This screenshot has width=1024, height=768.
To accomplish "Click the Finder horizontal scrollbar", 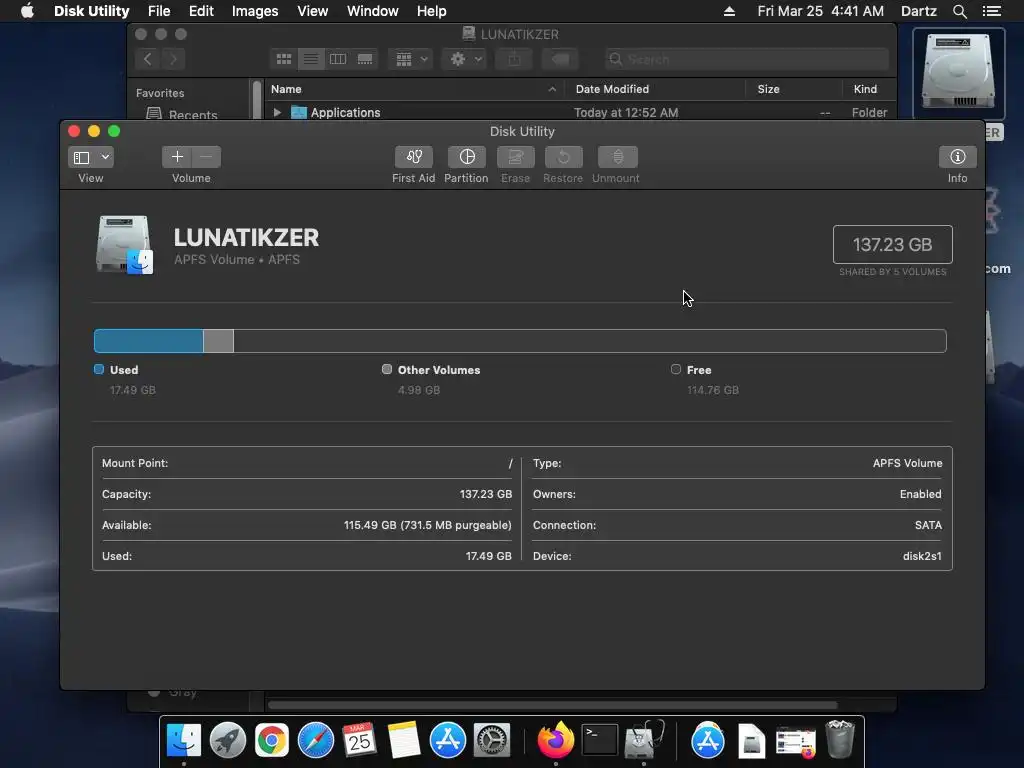I will tap(552, 705).
